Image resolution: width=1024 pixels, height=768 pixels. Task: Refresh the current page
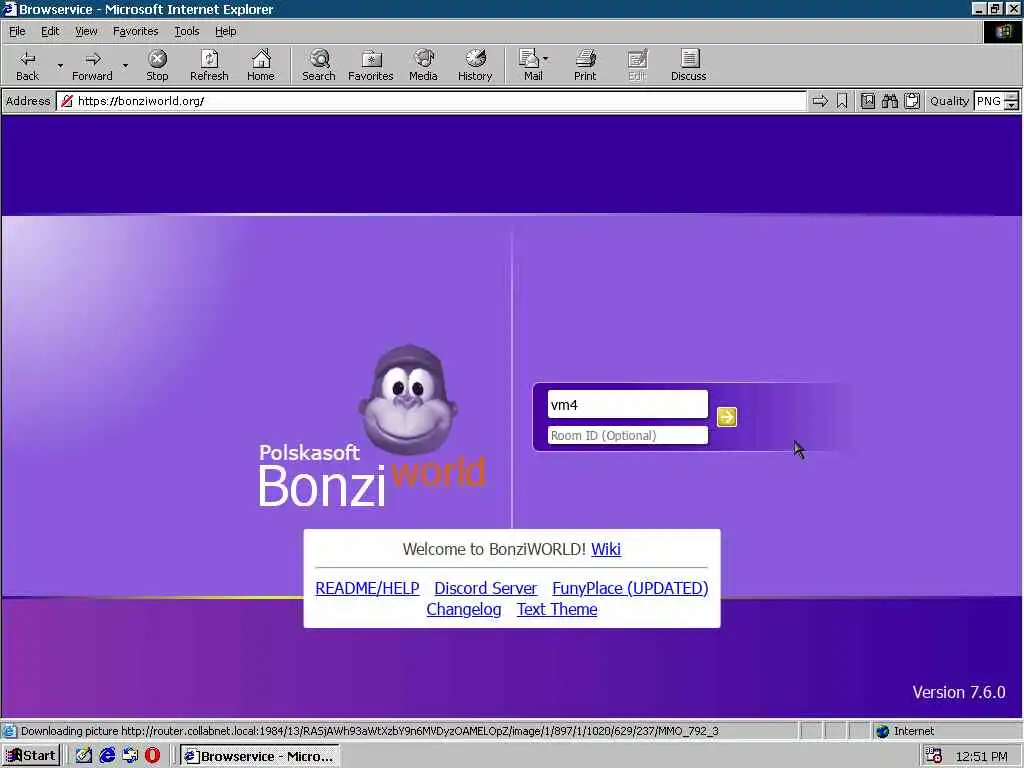pos(209,65)
